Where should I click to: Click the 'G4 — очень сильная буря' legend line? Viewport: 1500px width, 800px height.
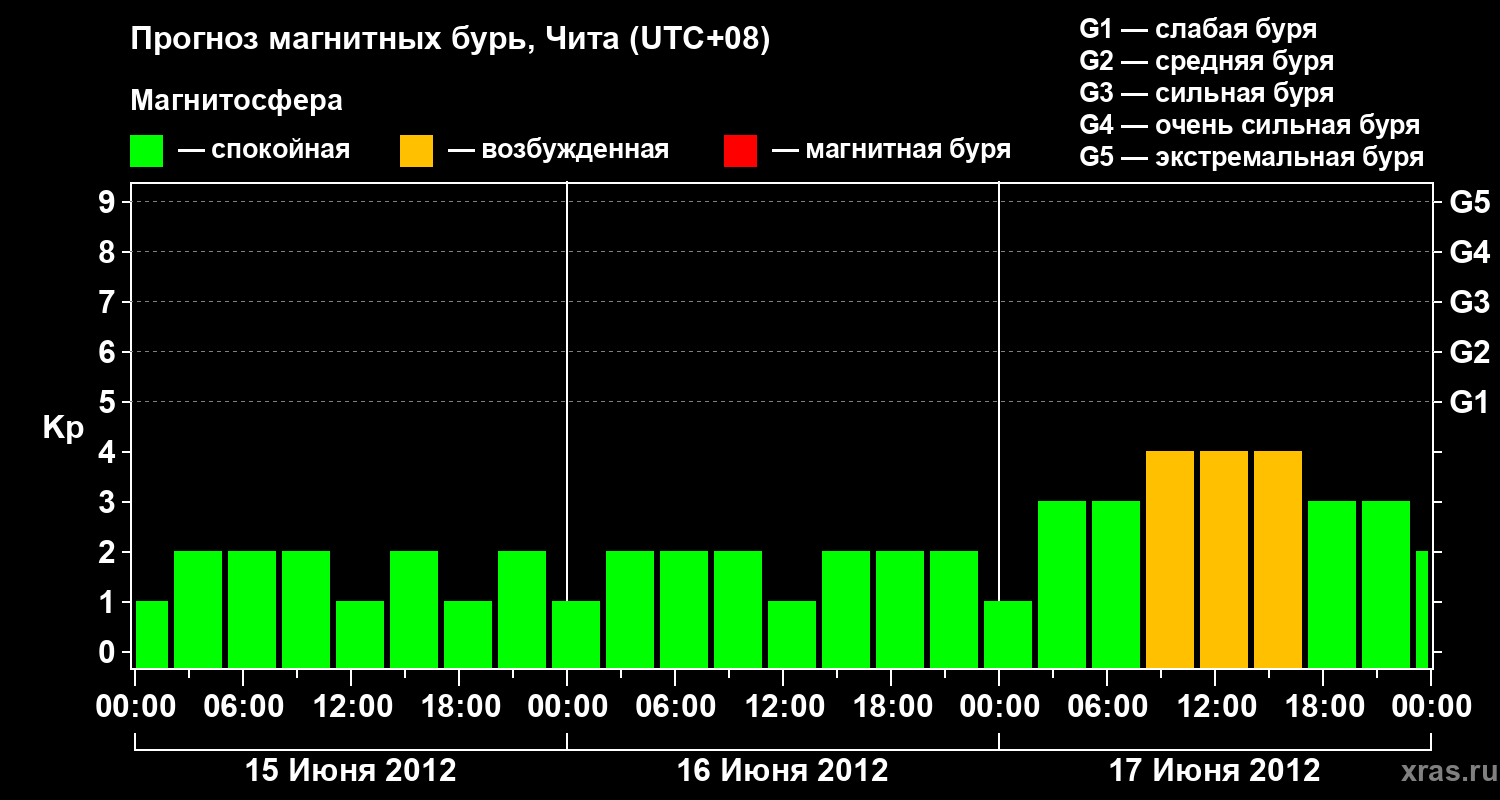[x=1249, y=125]
